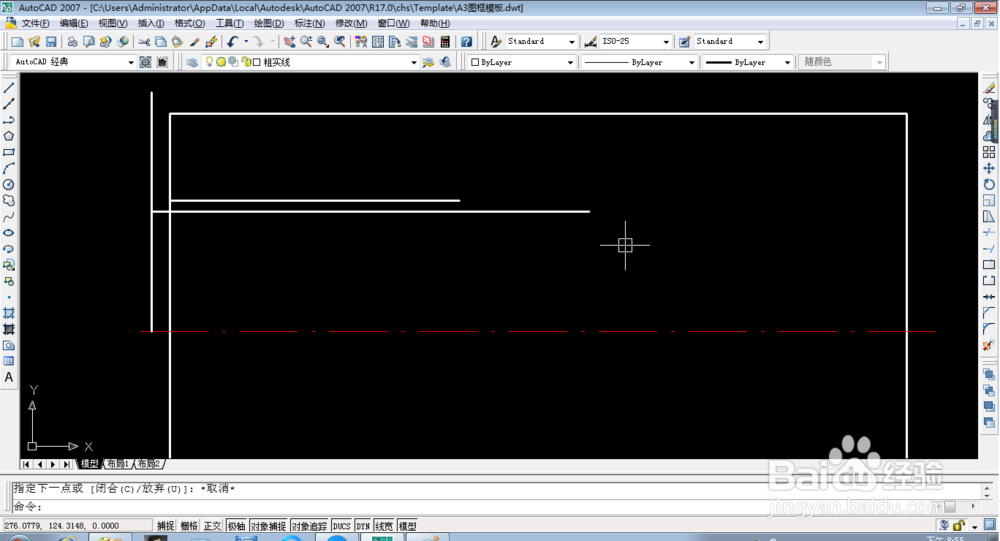The width and height of the screenshot is (1000, 541).
Task: Click the Array modify tool
Action: 989,152
